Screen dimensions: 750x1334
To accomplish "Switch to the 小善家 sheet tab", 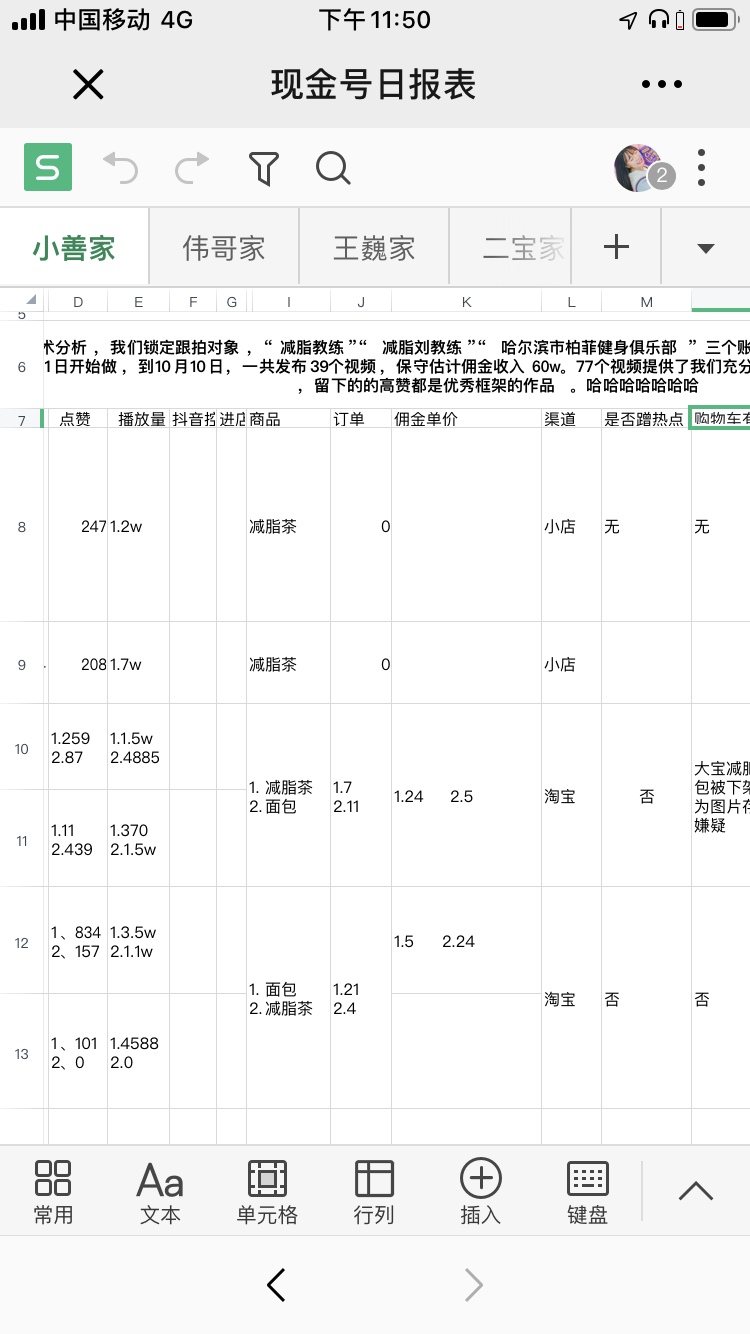I will pos(74,248).
